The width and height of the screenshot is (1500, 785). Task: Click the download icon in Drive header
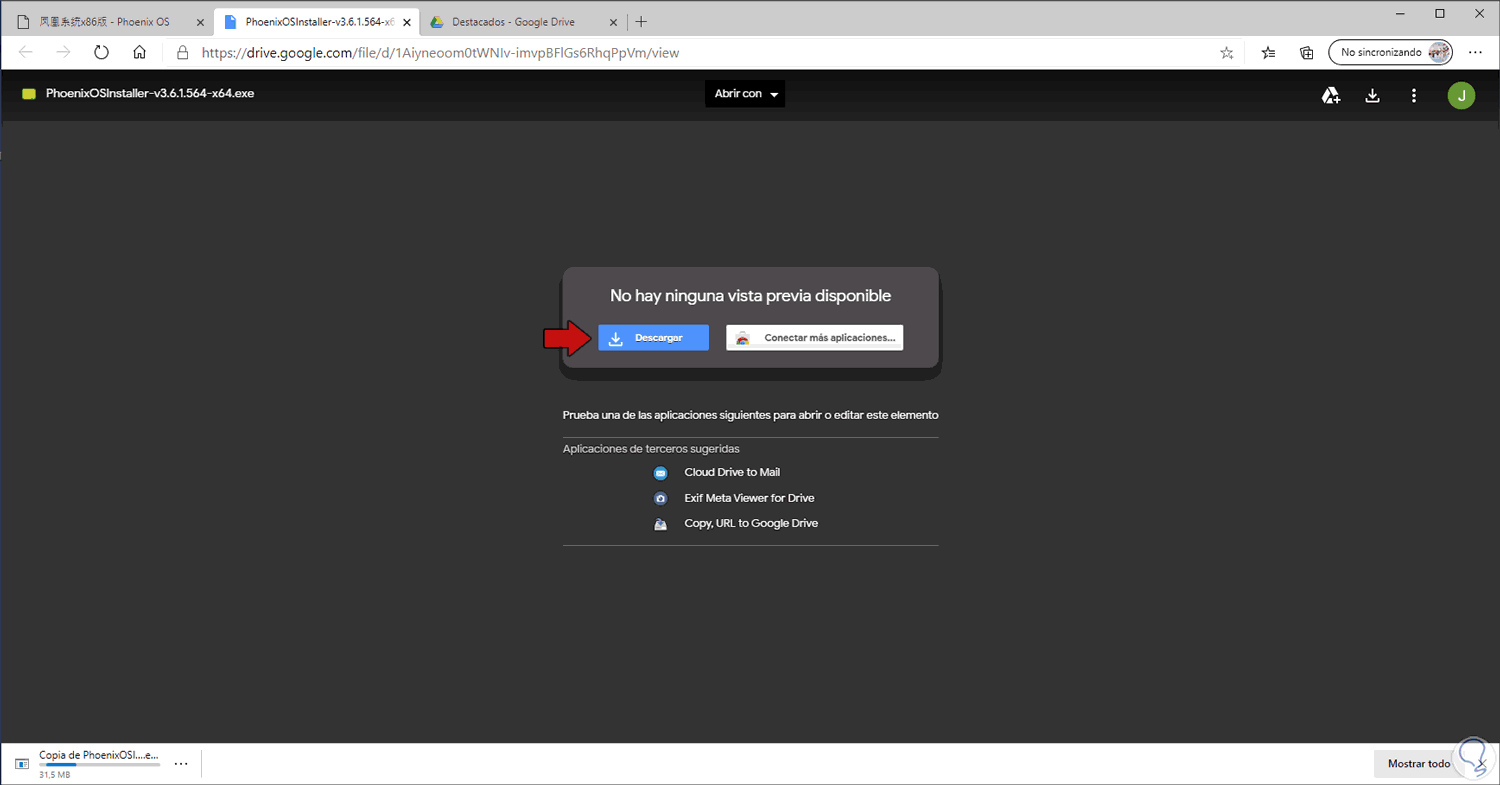(x=1373, y=95)
